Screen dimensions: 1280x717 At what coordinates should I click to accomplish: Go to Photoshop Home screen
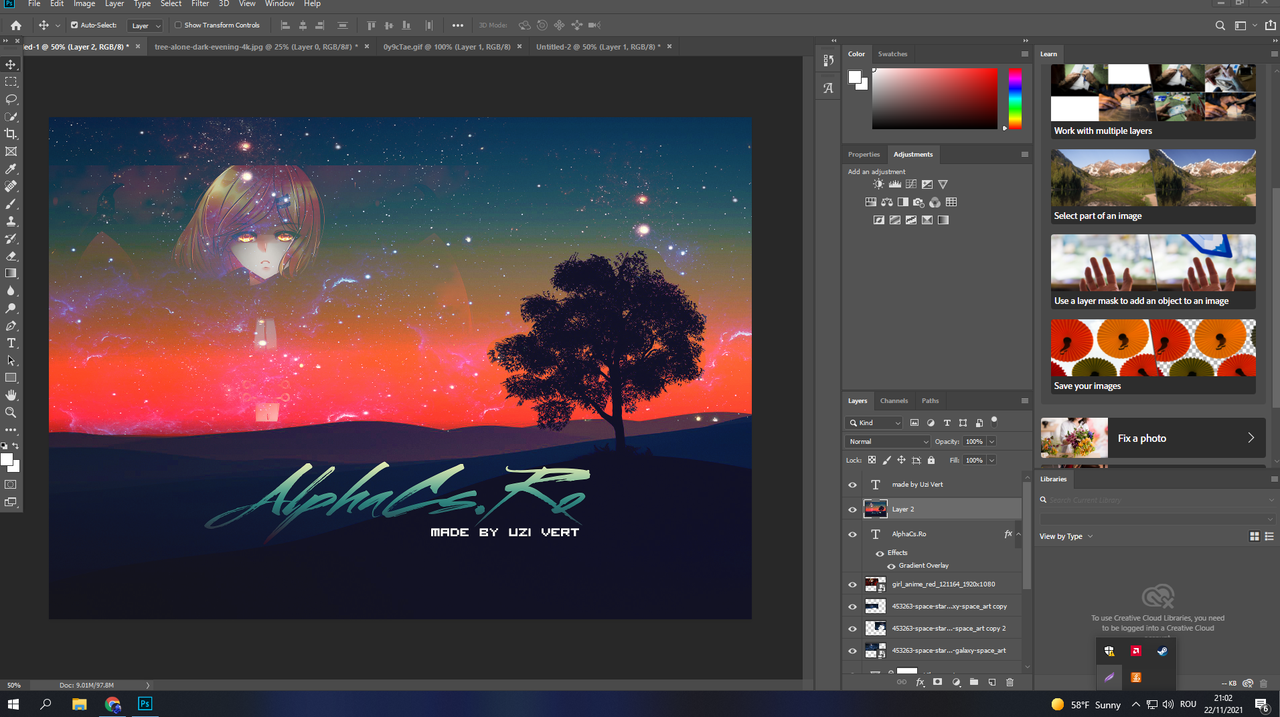(x=15, y=25)
